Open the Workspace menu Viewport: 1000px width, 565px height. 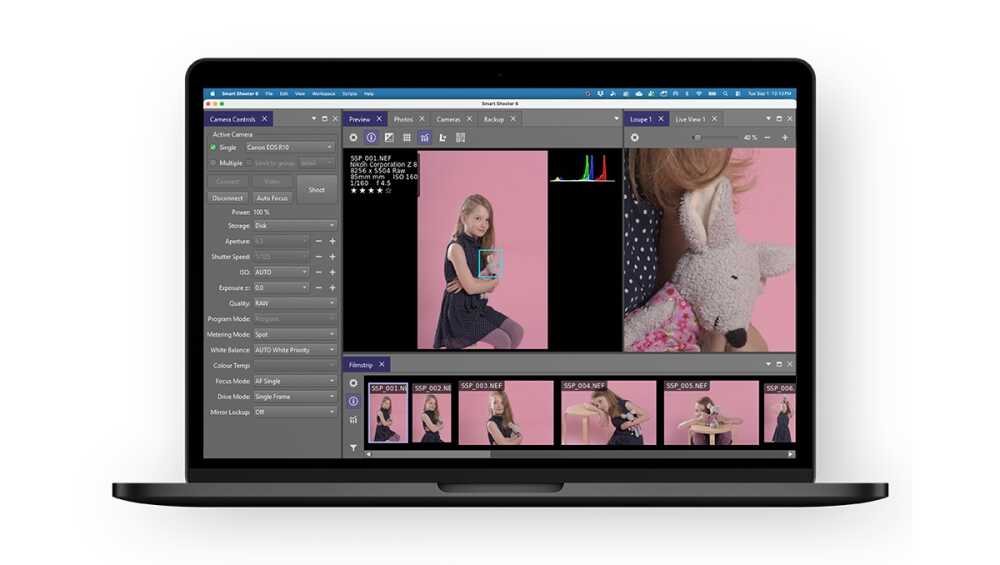(x=323, y=94)
